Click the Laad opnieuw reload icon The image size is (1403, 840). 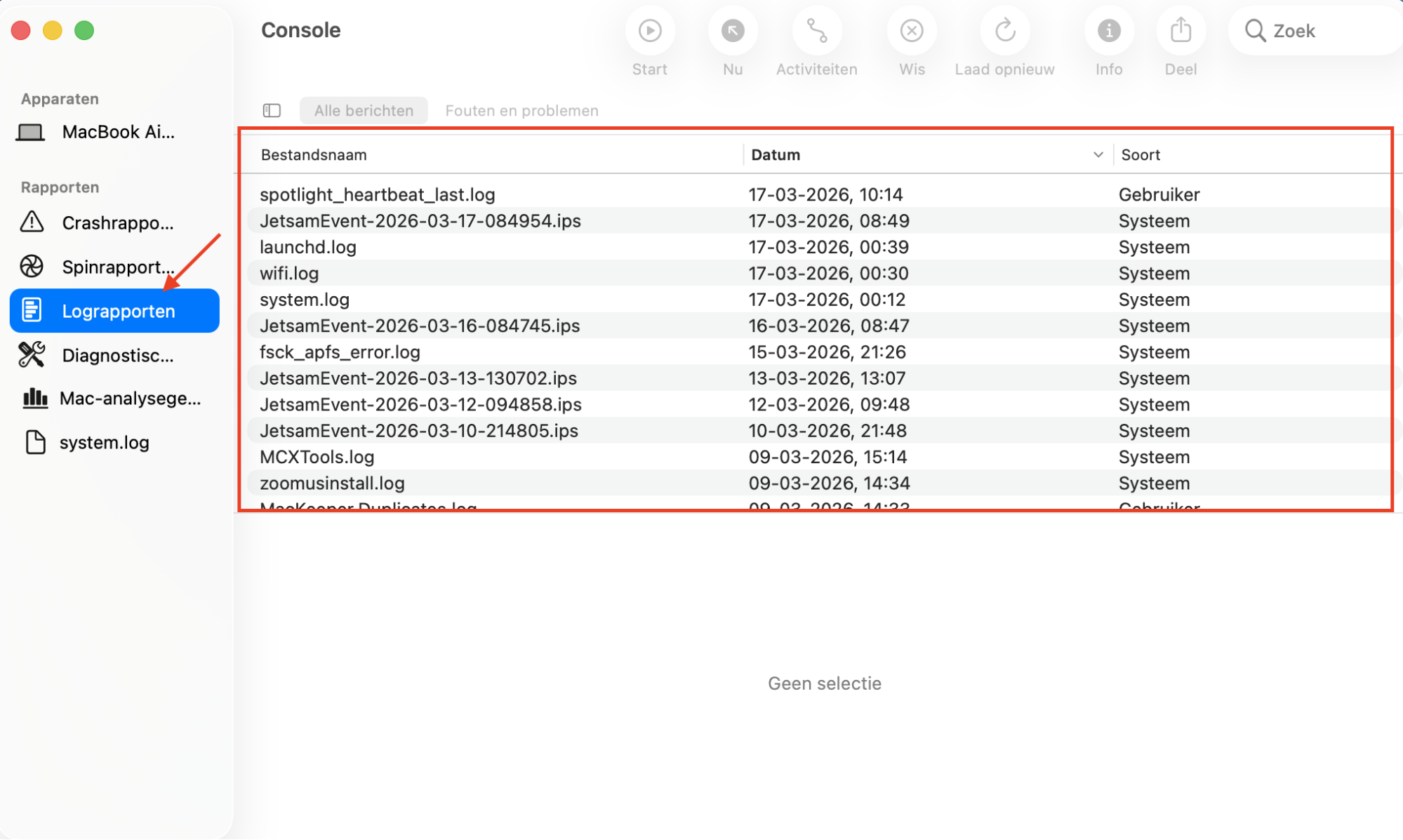[x=1004, y=30]
